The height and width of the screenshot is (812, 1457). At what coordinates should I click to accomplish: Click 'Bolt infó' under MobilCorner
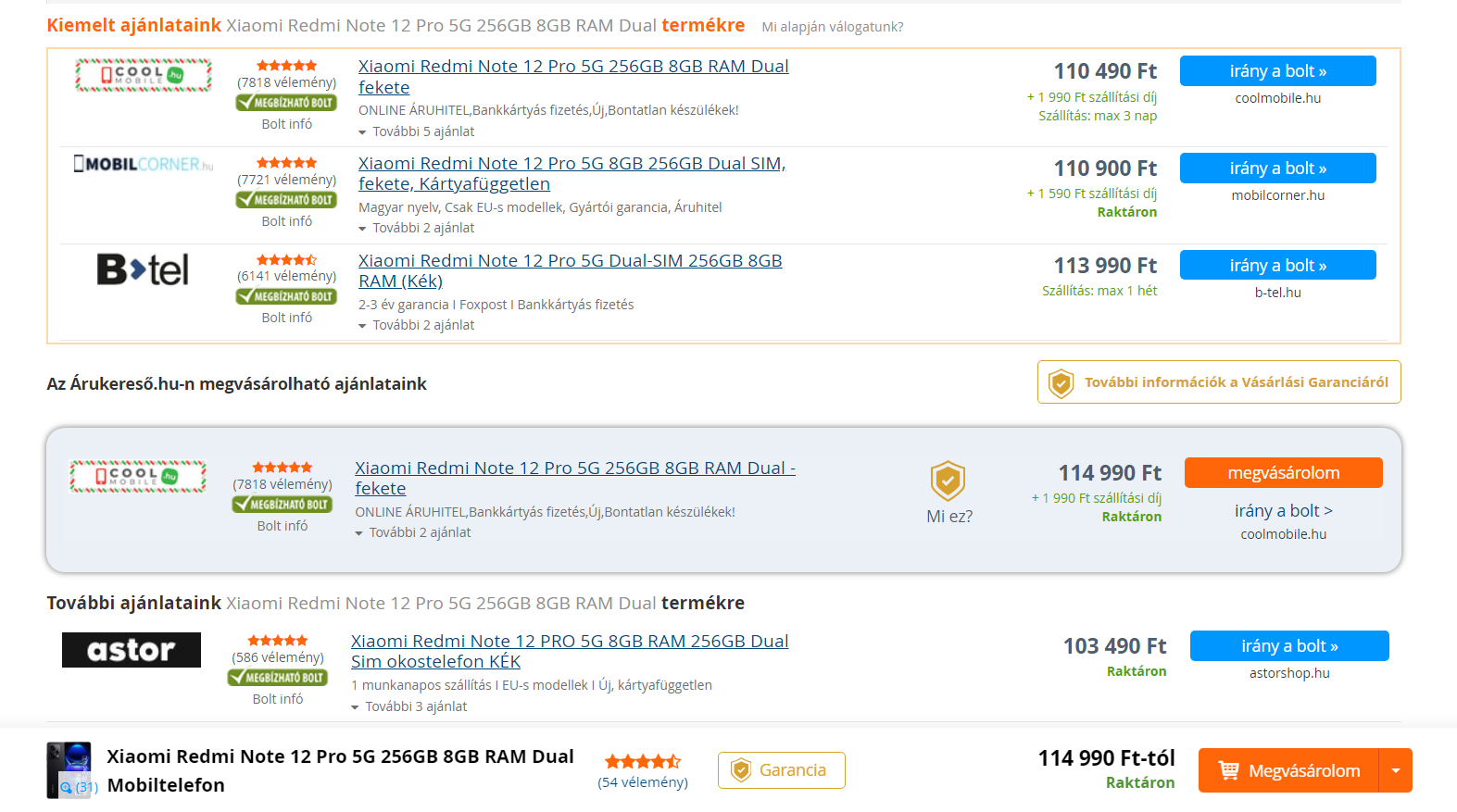286,221
